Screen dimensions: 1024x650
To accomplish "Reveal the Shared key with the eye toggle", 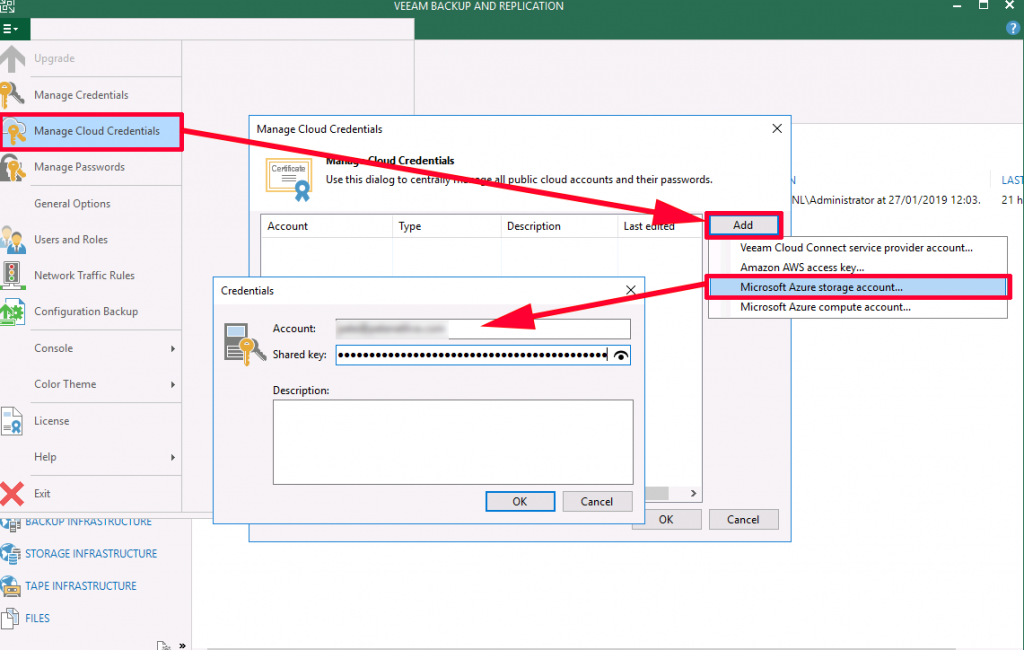I will pos(622,355).
